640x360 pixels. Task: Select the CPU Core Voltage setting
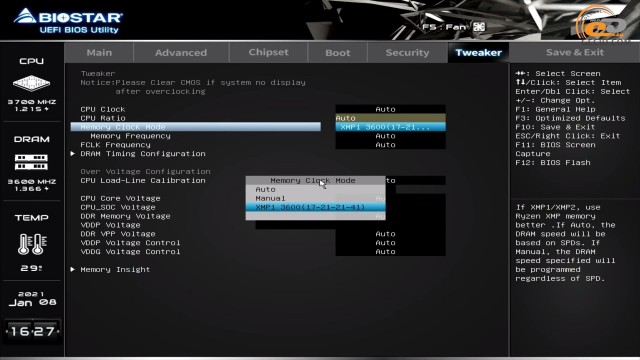click(x=120, y=198)
